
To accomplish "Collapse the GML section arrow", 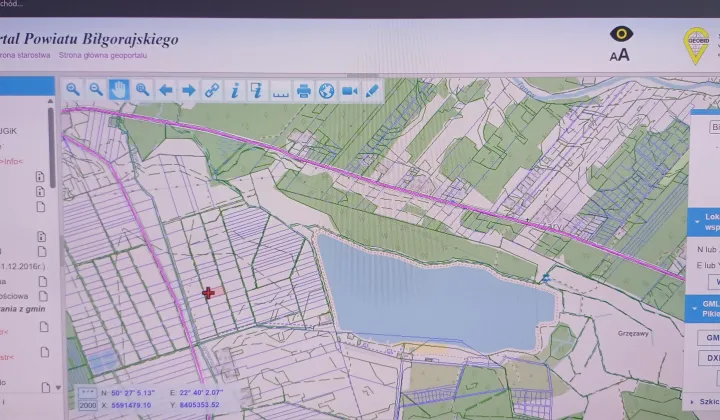I will tap(694, 308).
